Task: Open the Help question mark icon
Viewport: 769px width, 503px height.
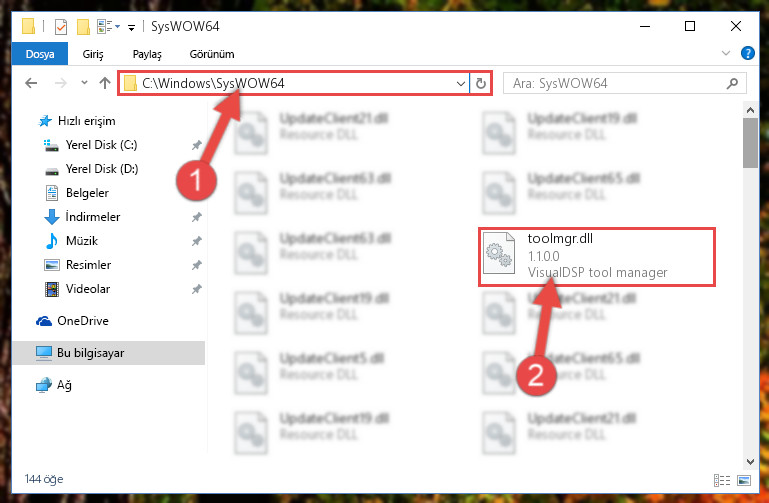Action: pos(748,53)
